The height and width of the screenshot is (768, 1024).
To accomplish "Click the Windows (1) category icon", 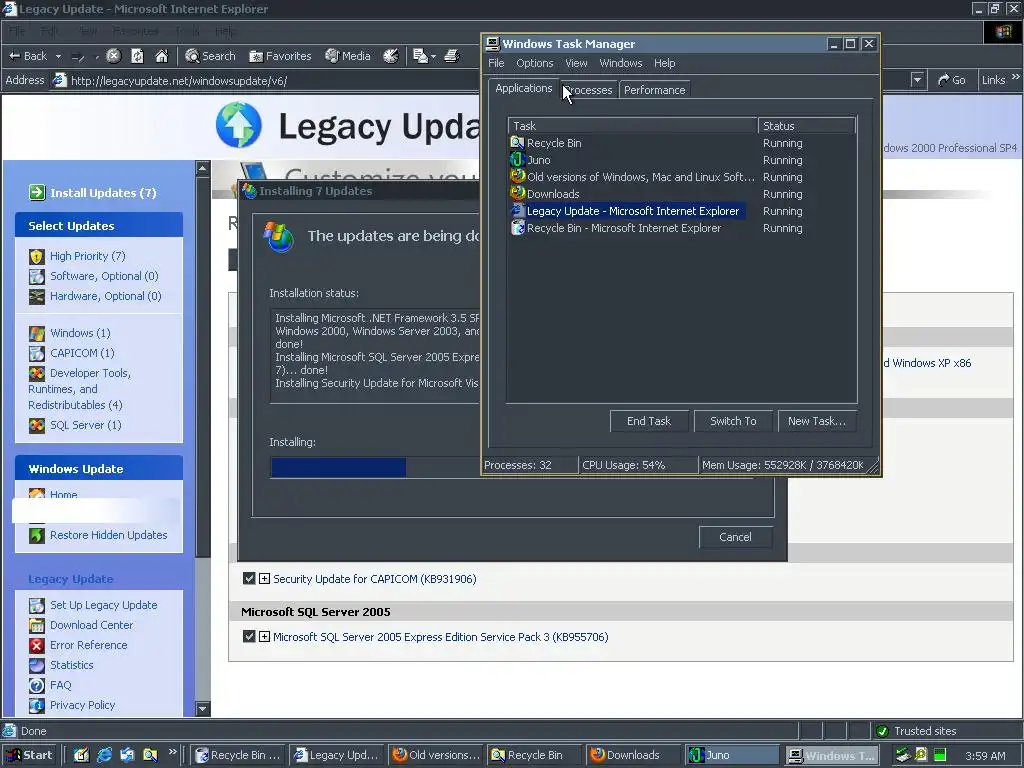I will click(37, 333).
